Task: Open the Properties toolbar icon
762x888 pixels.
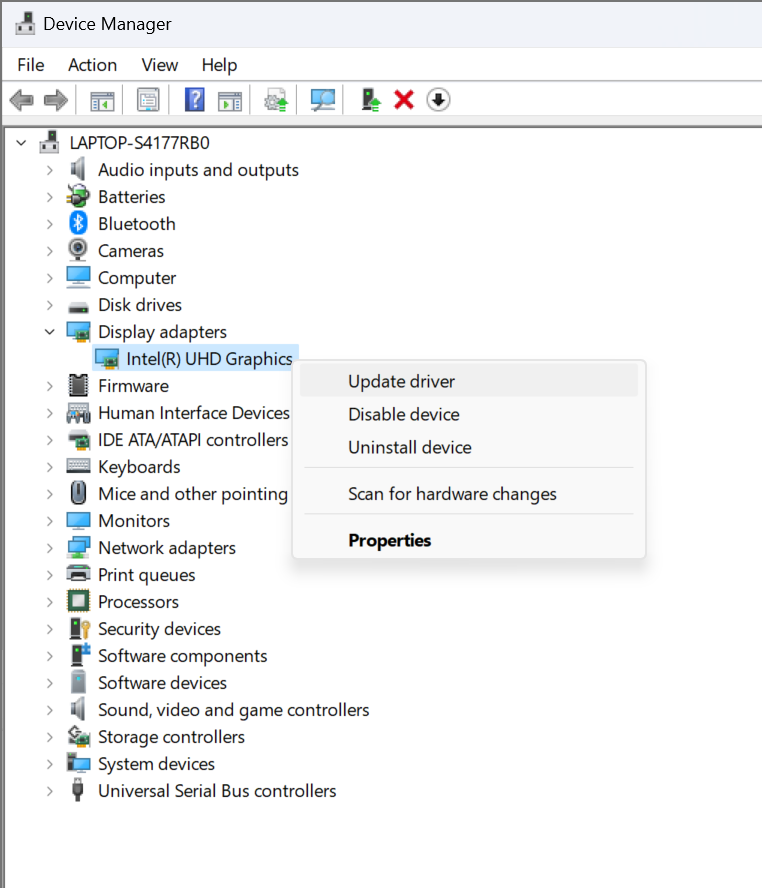Action: (x=148, y=100)
